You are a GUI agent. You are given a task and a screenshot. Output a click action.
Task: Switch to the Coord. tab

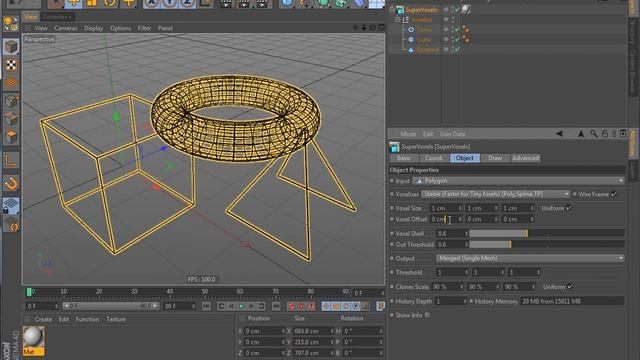click(x=433, y=158)
